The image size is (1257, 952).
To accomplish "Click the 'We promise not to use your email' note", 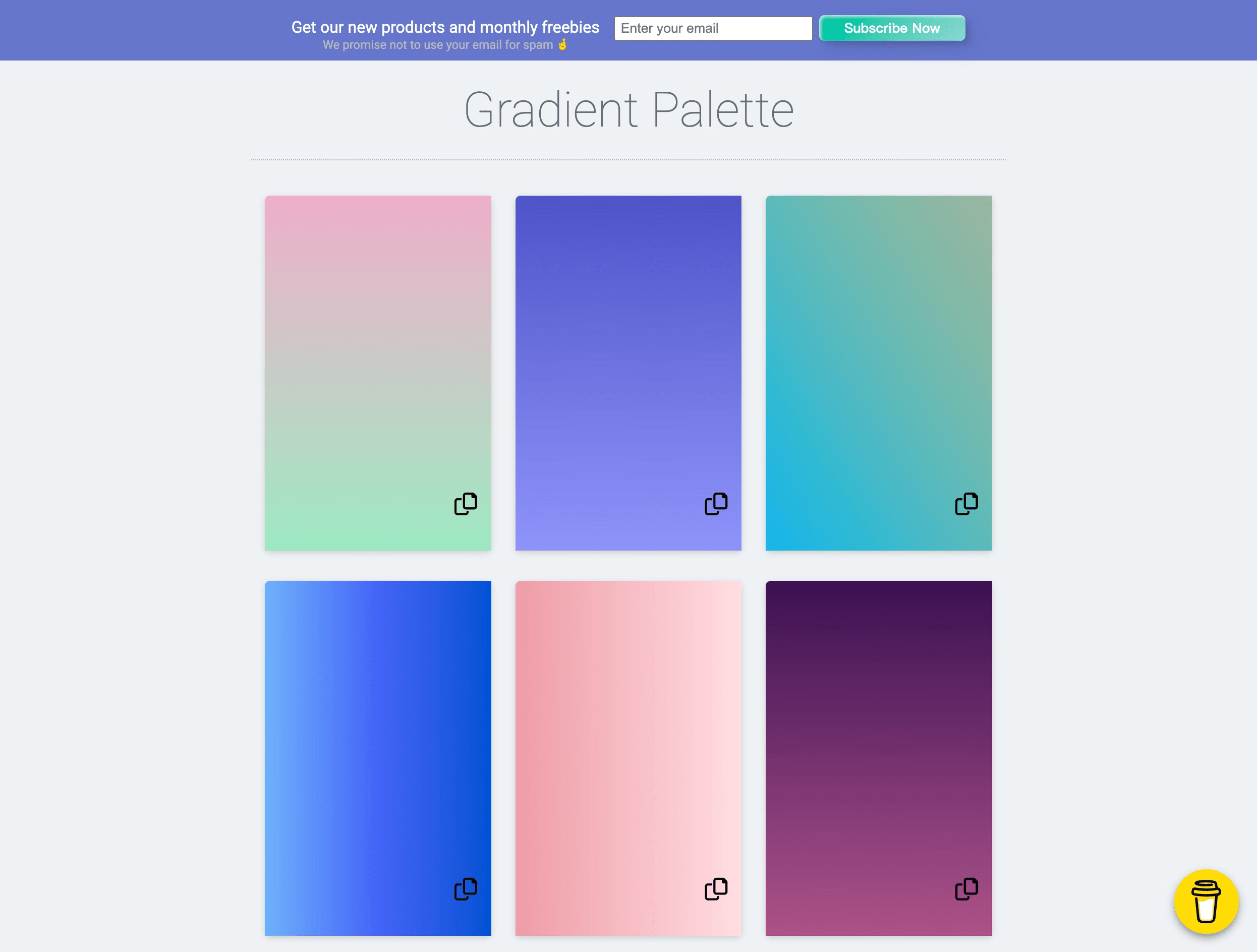I will click(x=437, y=45).
